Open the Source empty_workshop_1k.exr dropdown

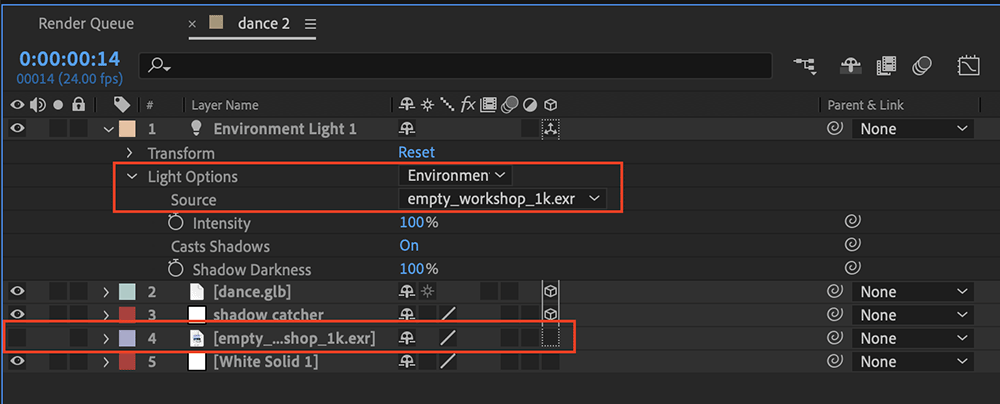[503, 199]
